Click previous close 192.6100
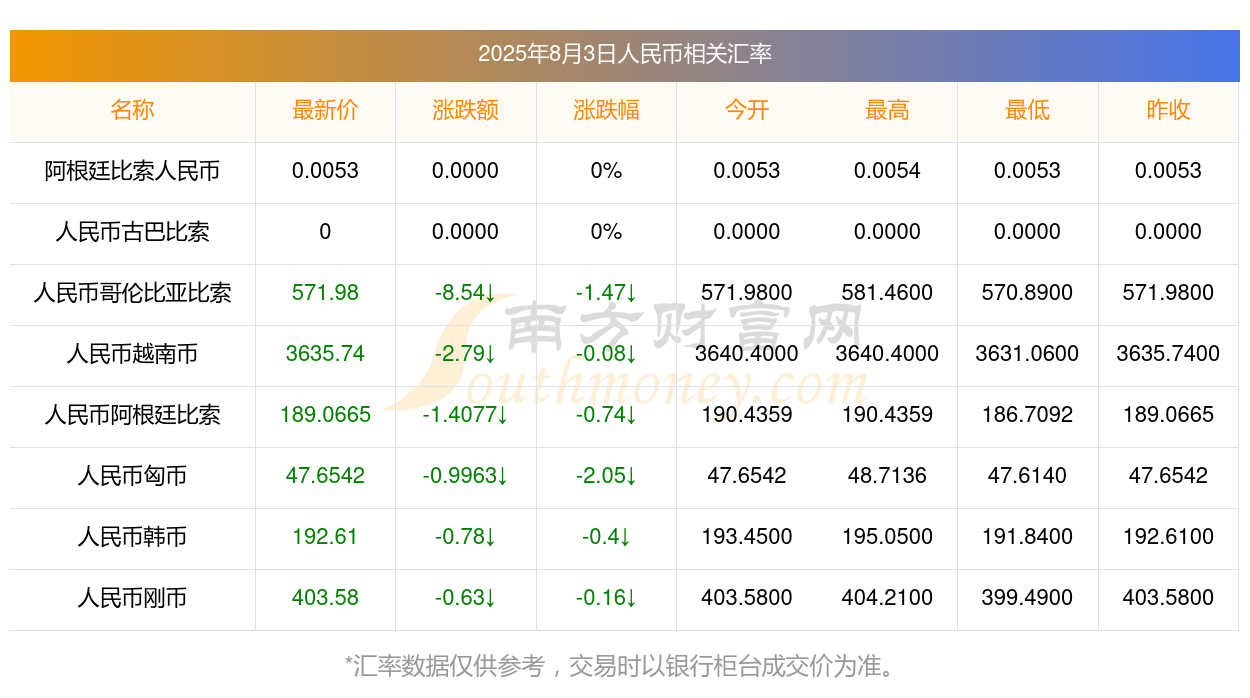Screen dimensions: 1250x698 [x=1168, y=537]
